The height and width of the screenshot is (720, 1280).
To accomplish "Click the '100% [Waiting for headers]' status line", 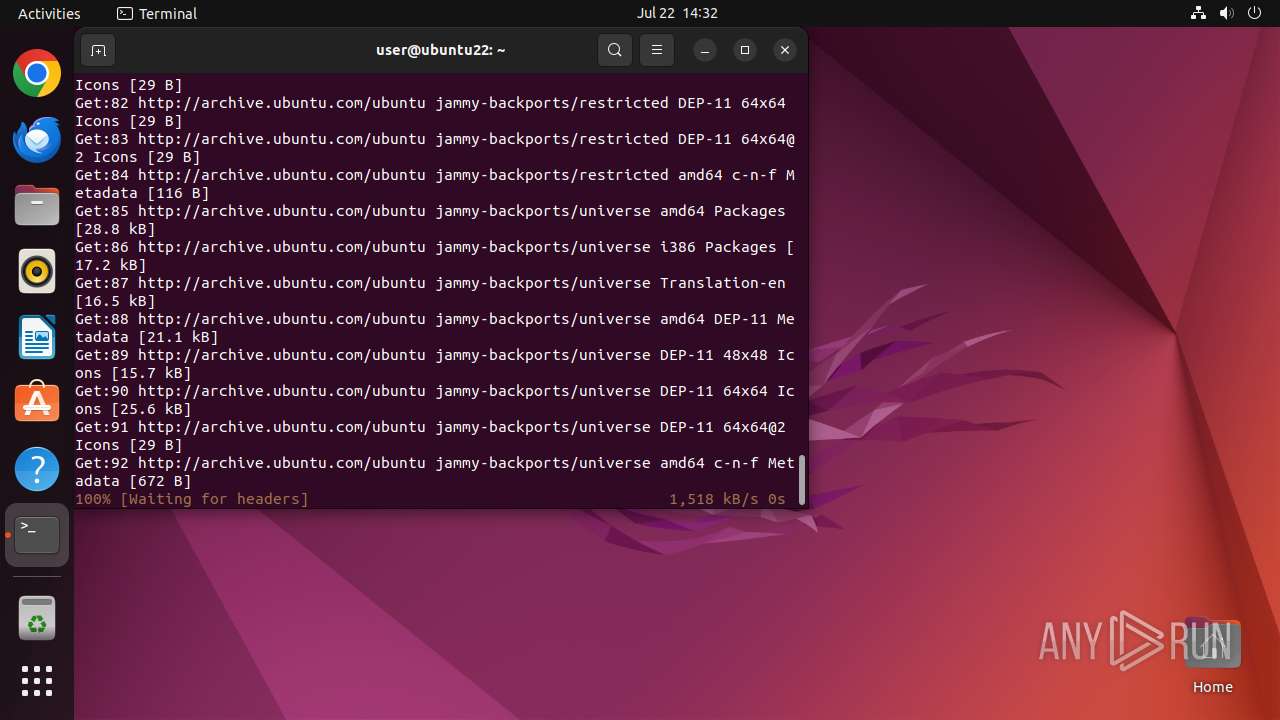I will [x=192, y=499].
